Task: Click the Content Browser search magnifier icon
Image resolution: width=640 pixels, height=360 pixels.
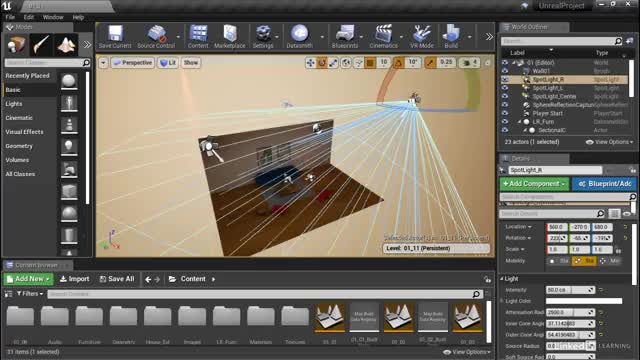Action: [x=476, y=294]
